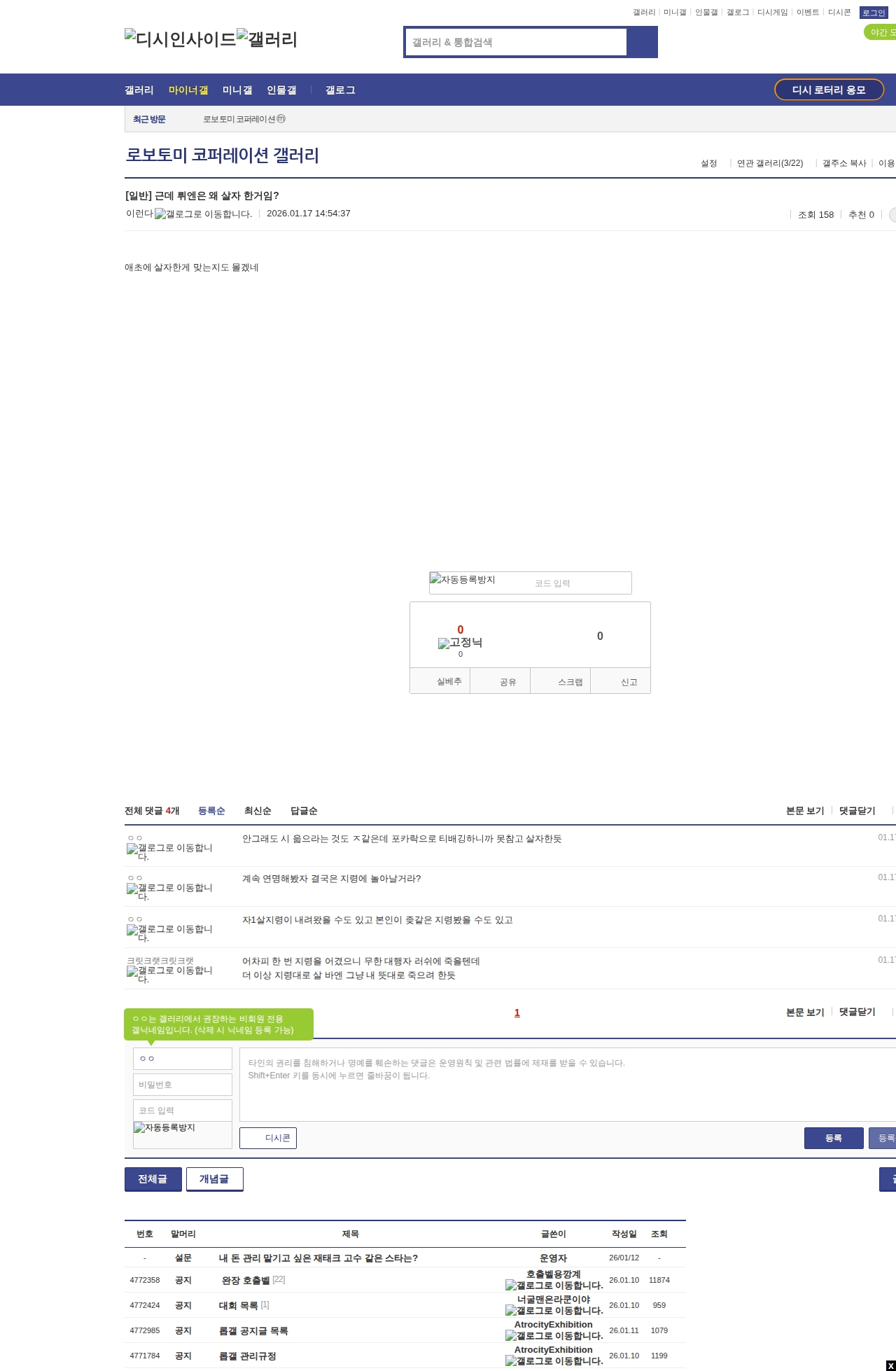Open gallog icon next to author 이런다
This screenshot has width=896, height=1371.
(203, 214)
